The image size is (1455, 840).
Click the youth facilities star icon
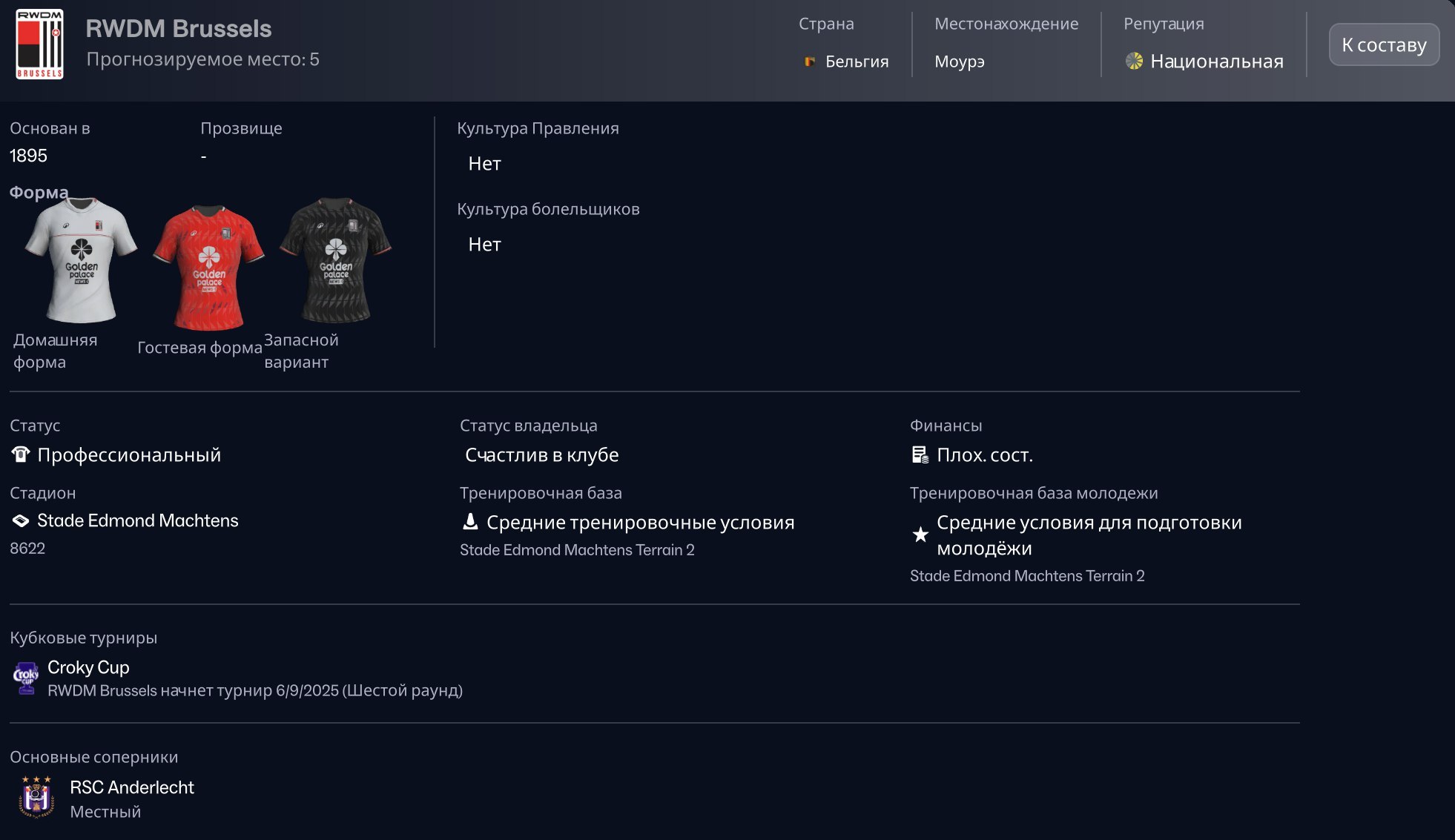point(920,535)
